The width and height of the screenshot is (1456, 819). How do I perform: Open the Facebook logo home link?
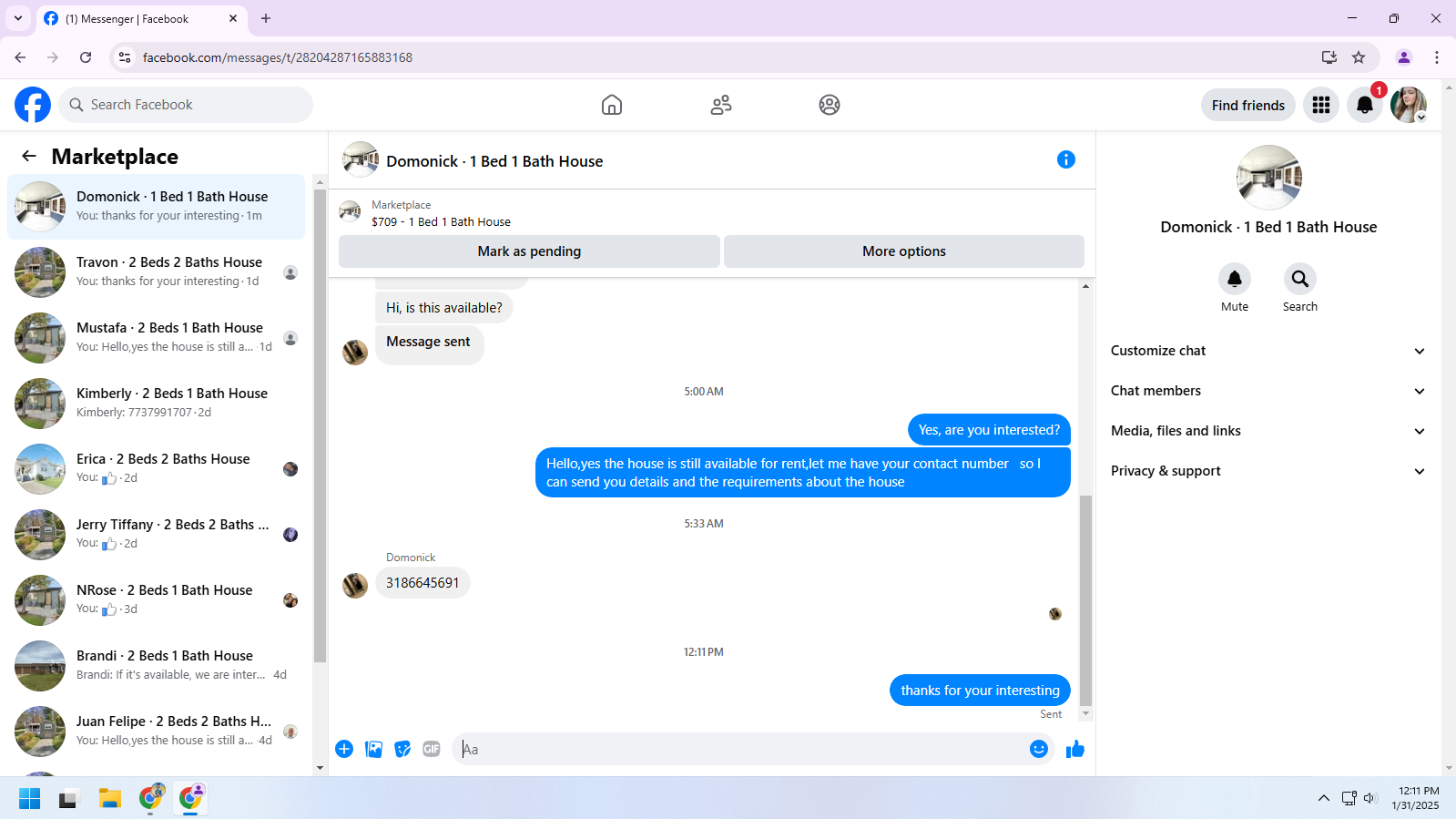tap(33, 105)
